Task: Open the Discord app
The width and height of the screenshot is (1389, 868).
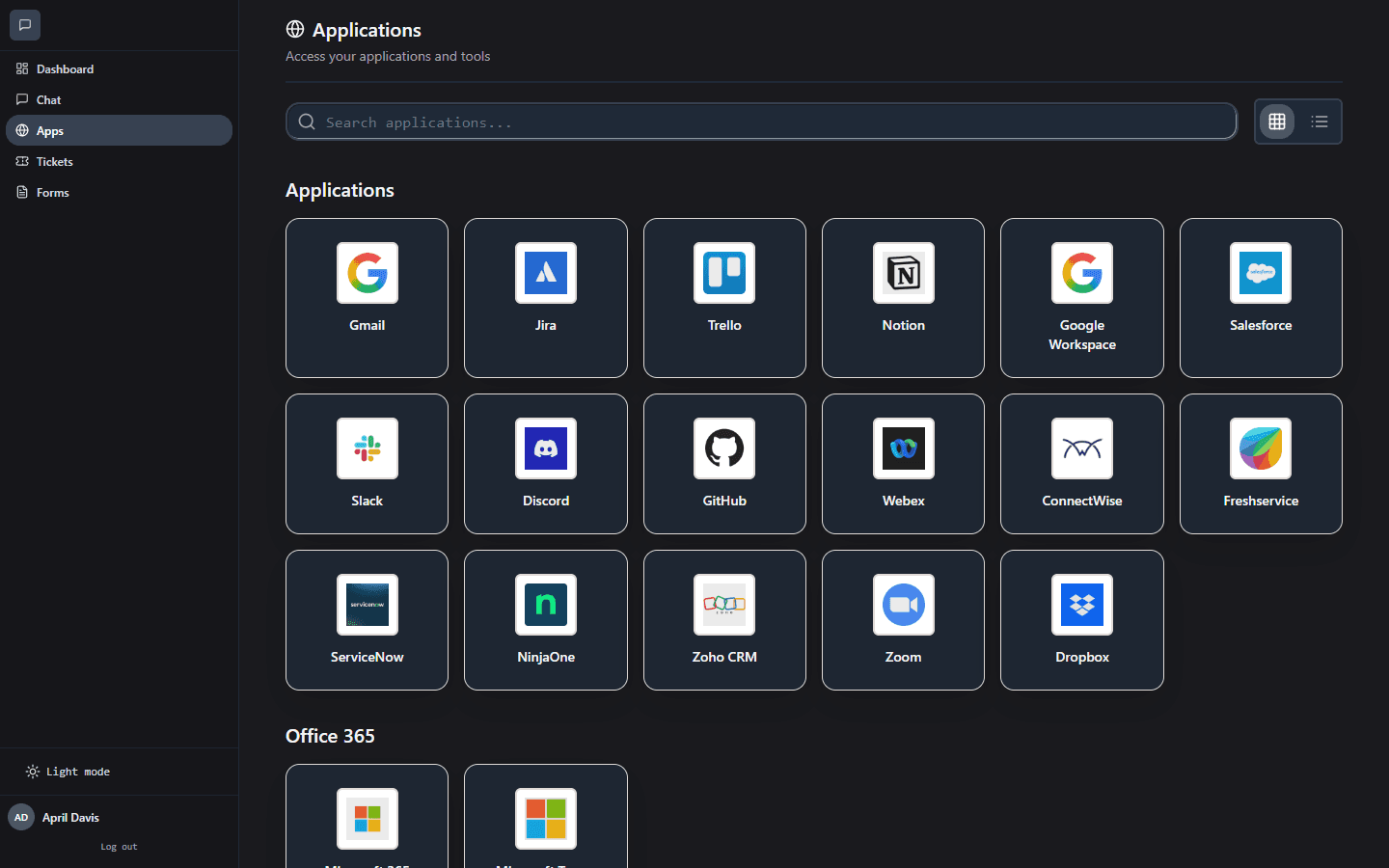Action: coord(545,464)
